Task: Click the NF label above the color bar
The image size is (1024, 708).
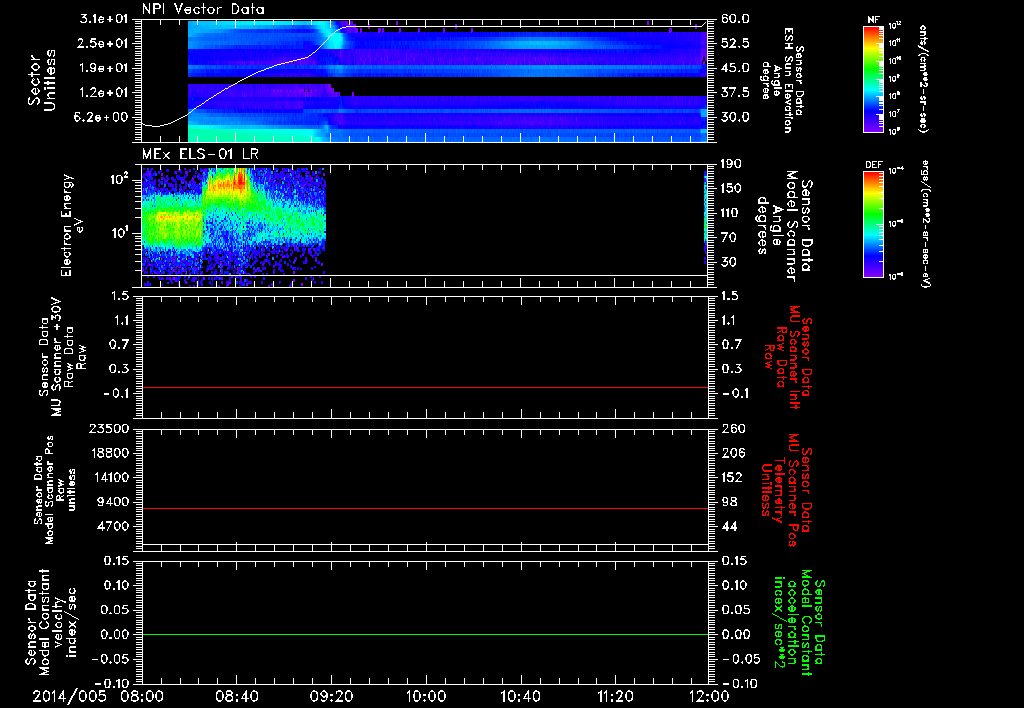Action: pos(873,20)
